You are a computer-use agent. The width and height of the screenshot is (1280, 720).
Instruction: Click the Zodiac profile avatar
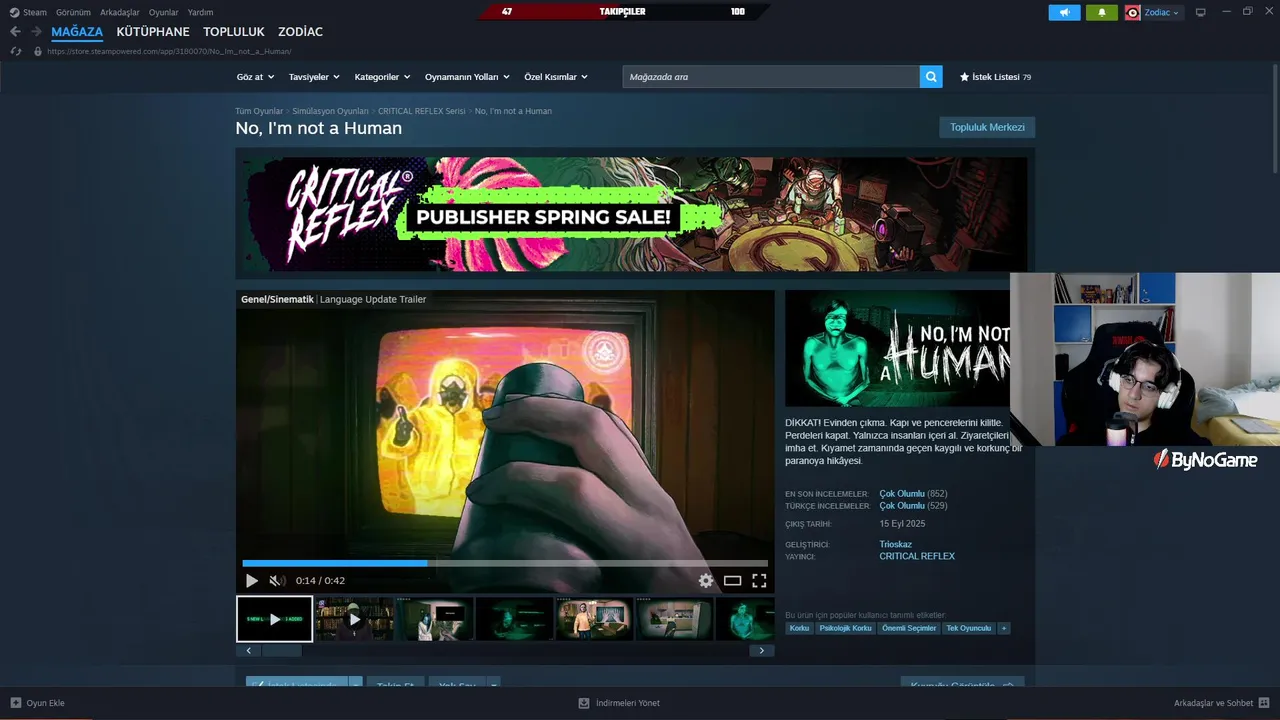pyautogui.click(x=1132, y=12)
